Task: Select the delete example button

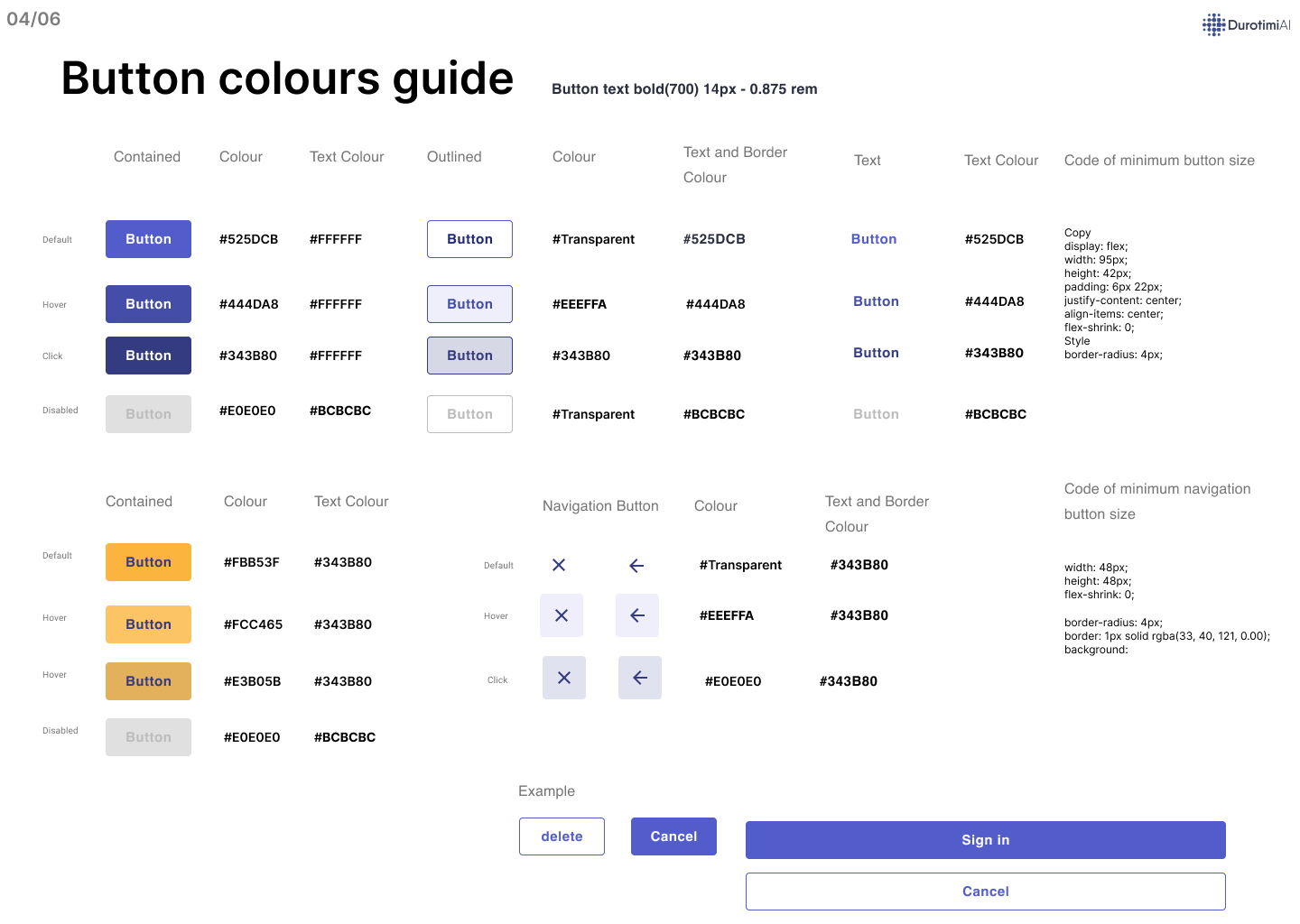Action: click(562, 836)
